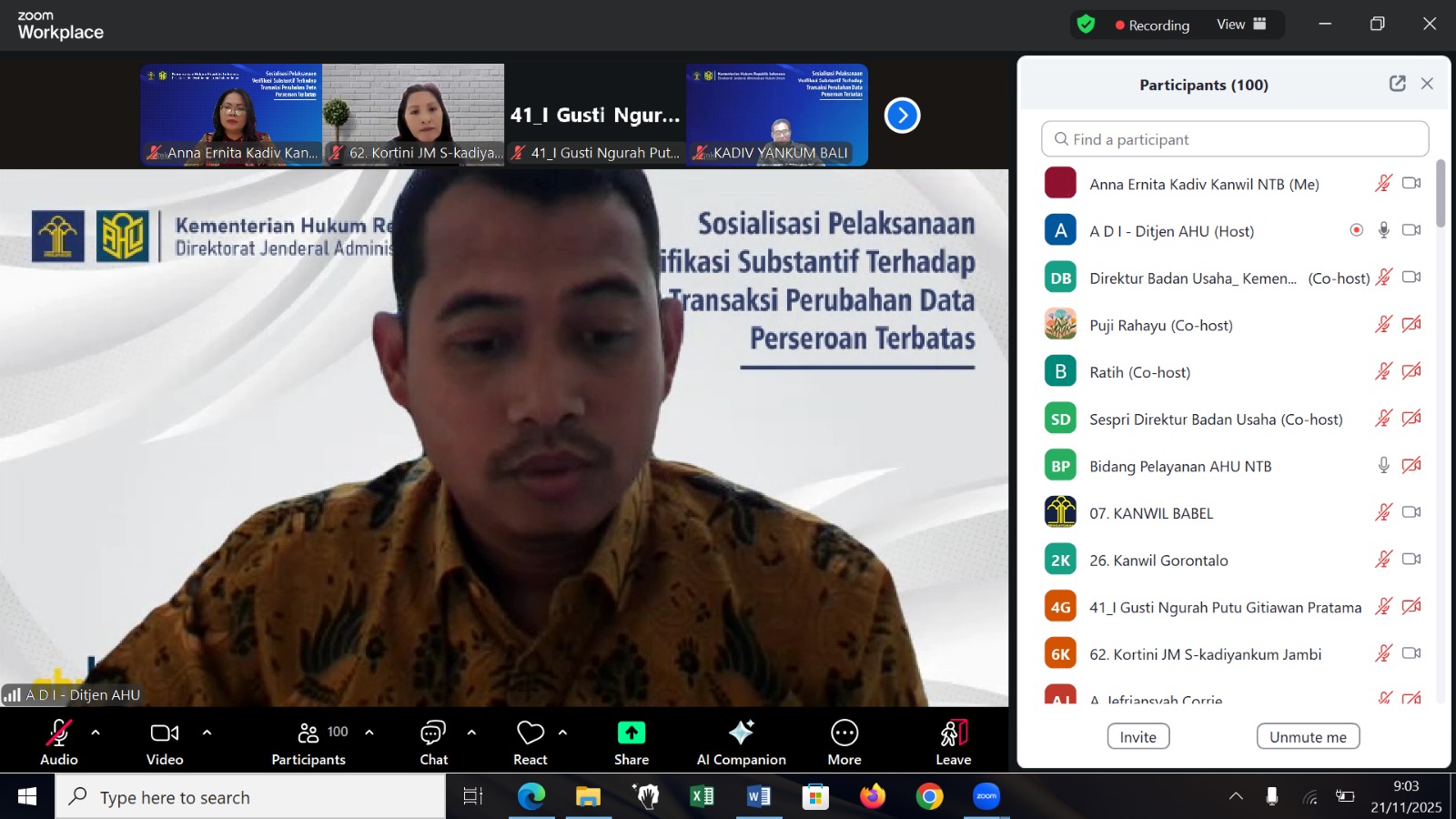Select 07. KANWIL BABEL participant entry
This screenshot has width=1456, height=819.
1151,513
